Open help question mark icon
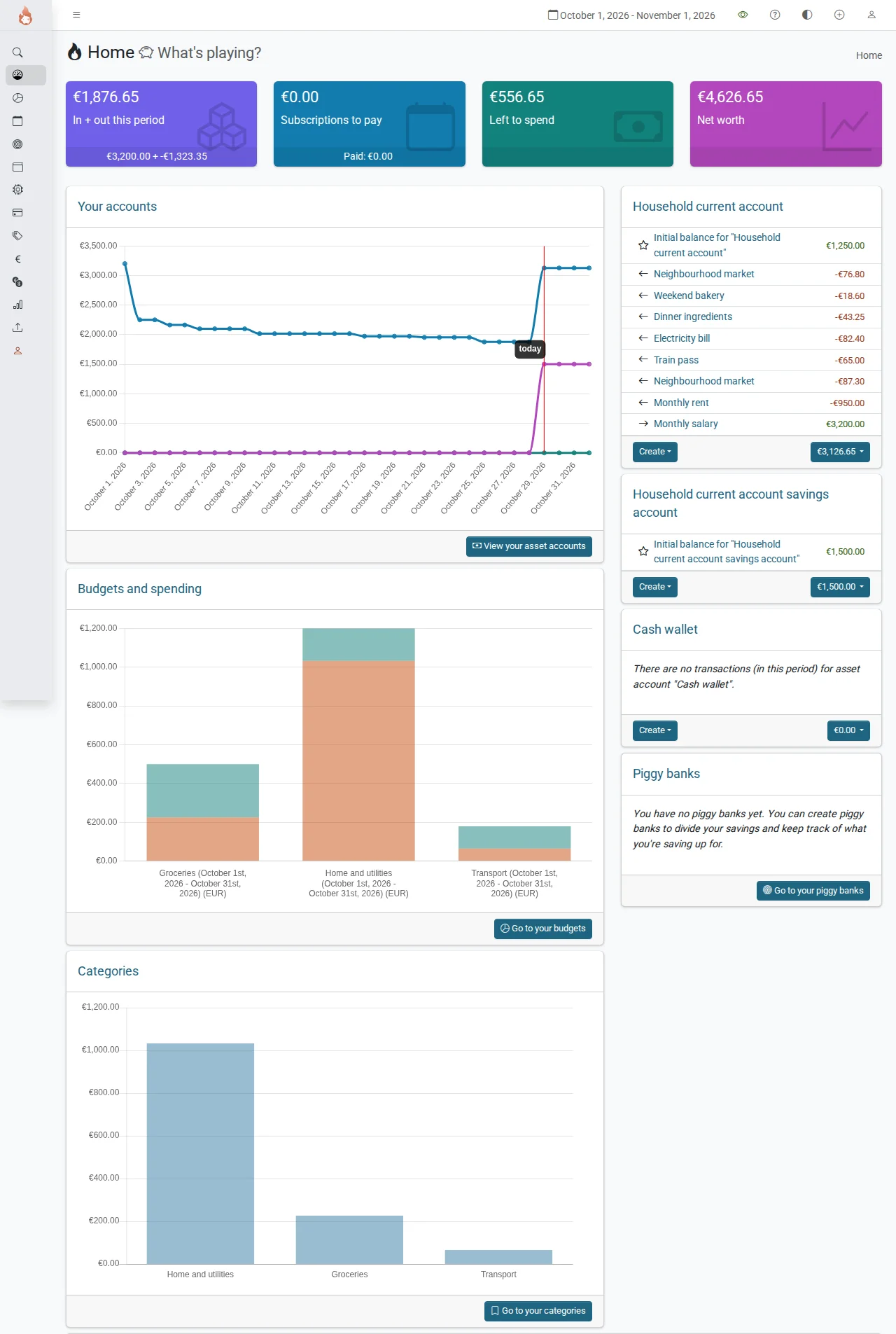This screenshot has height=1334, width=896. (x=775, y=15)
